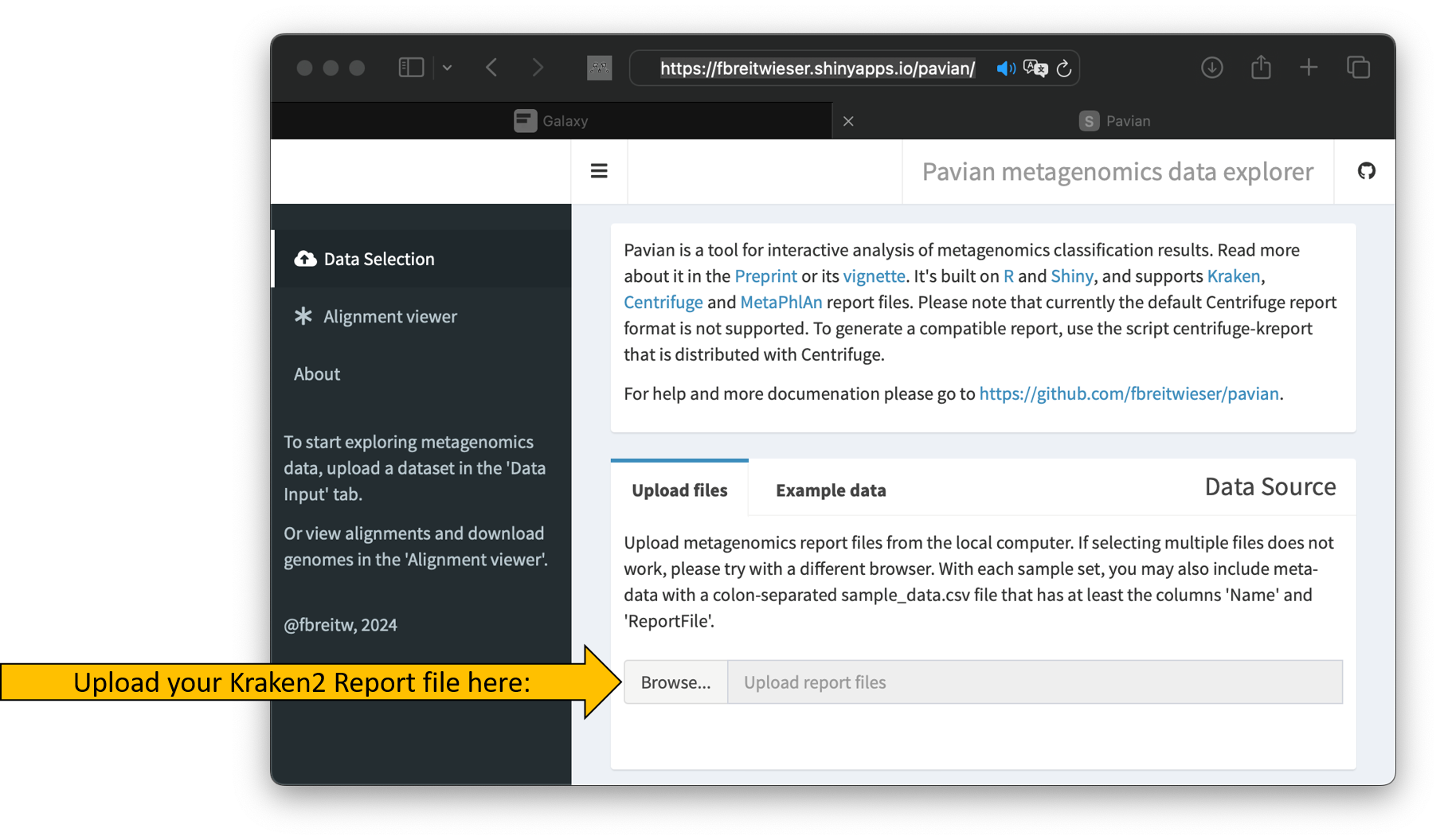Viewport: 1440px width, 840px height.
Task: Click the Browse... button
Action: (675, 682)
